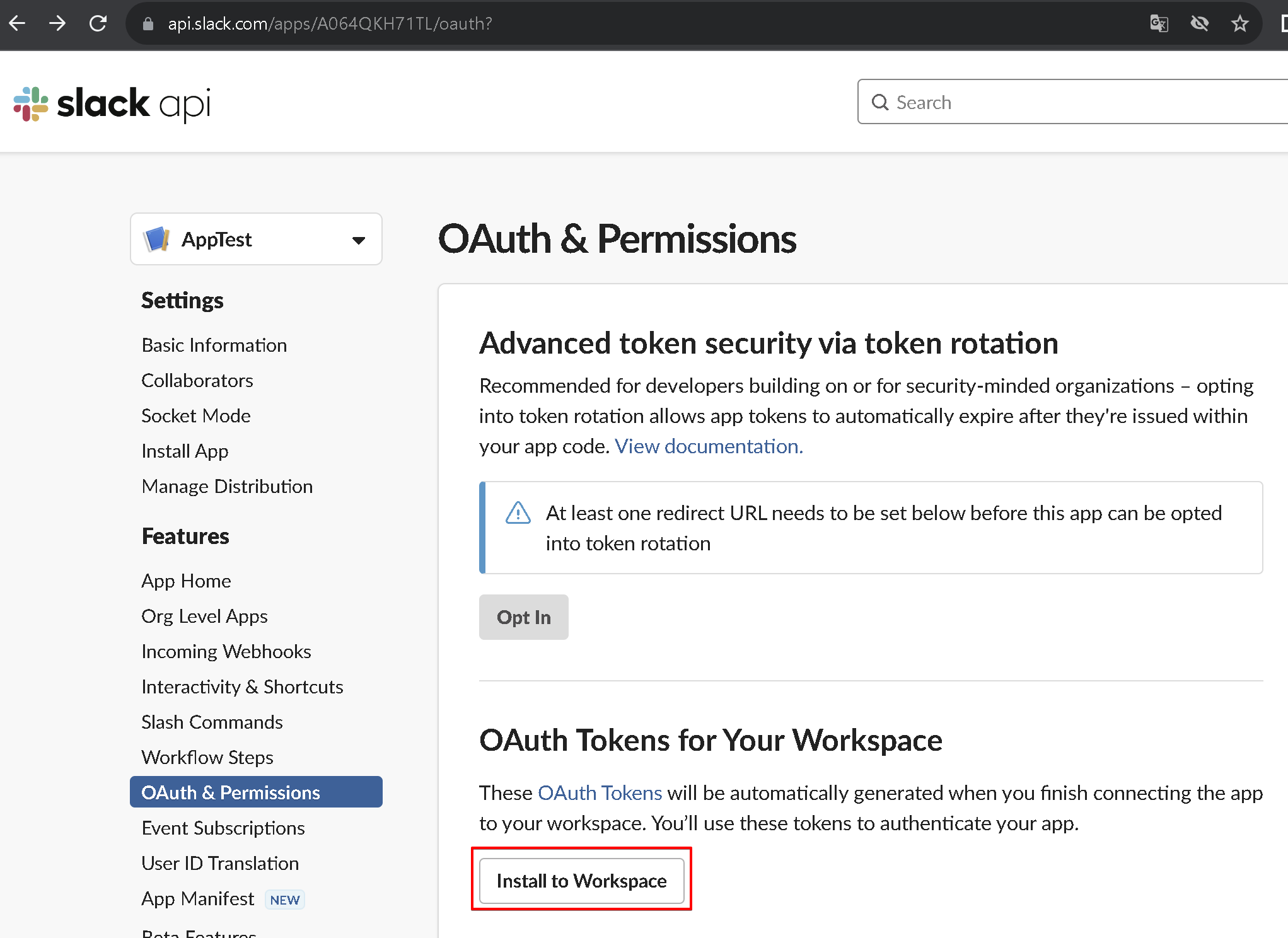Bookmark page with star icon

click(x=1239, y=24)
